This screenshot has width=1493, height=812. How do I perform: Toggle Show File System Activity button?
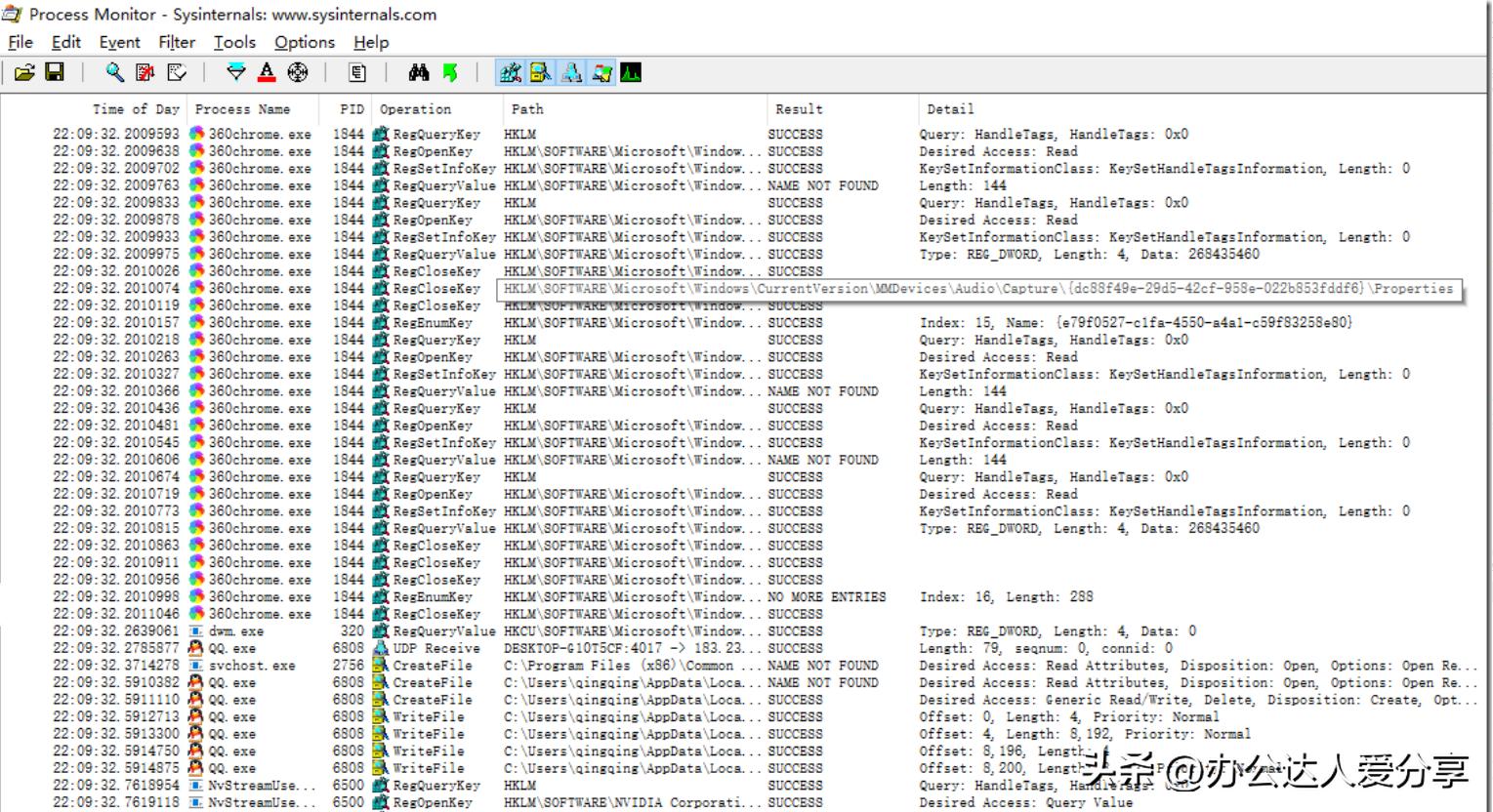tap(540, 73)
